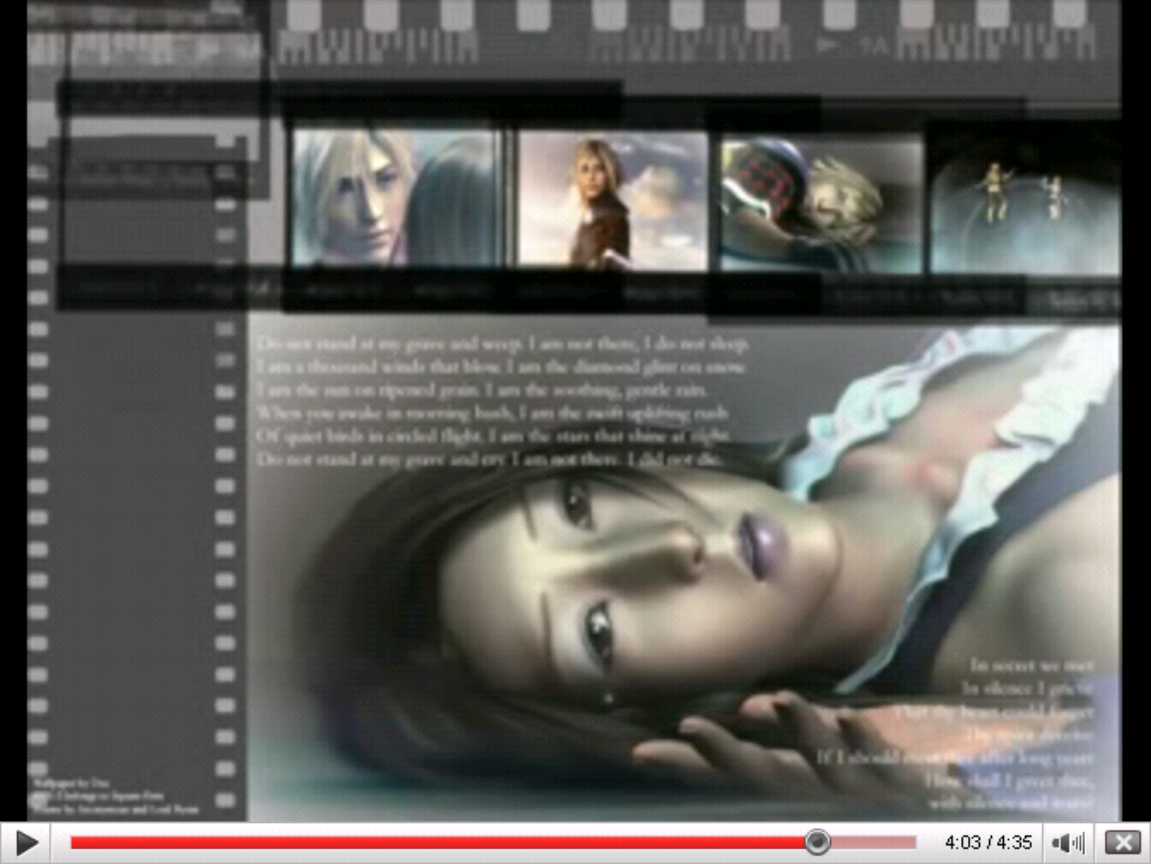Click the round seek handle on the progress bar
This screenshot has width=1152, height=864.
816,842
